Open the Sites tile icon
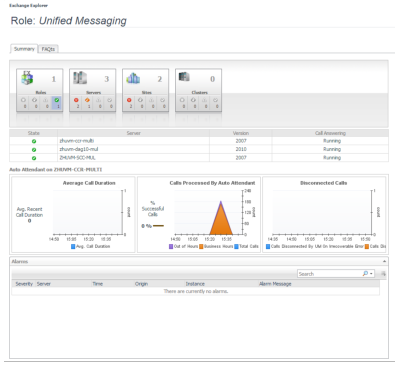The height and width of the screenshot is (369, 400). pos(133,79)
